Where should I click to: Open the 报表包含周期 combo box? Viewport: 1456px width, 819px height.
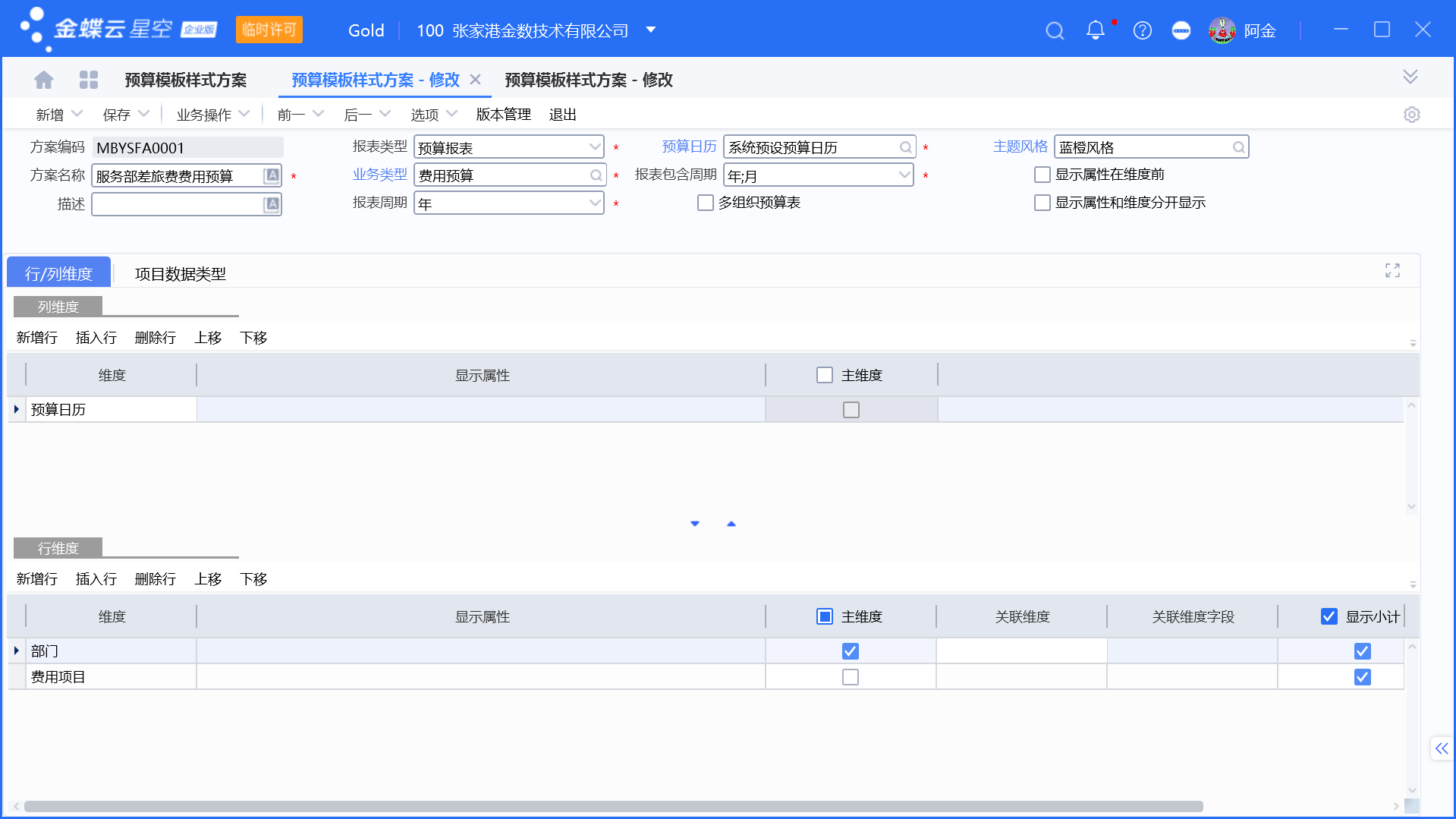point(819,175)
